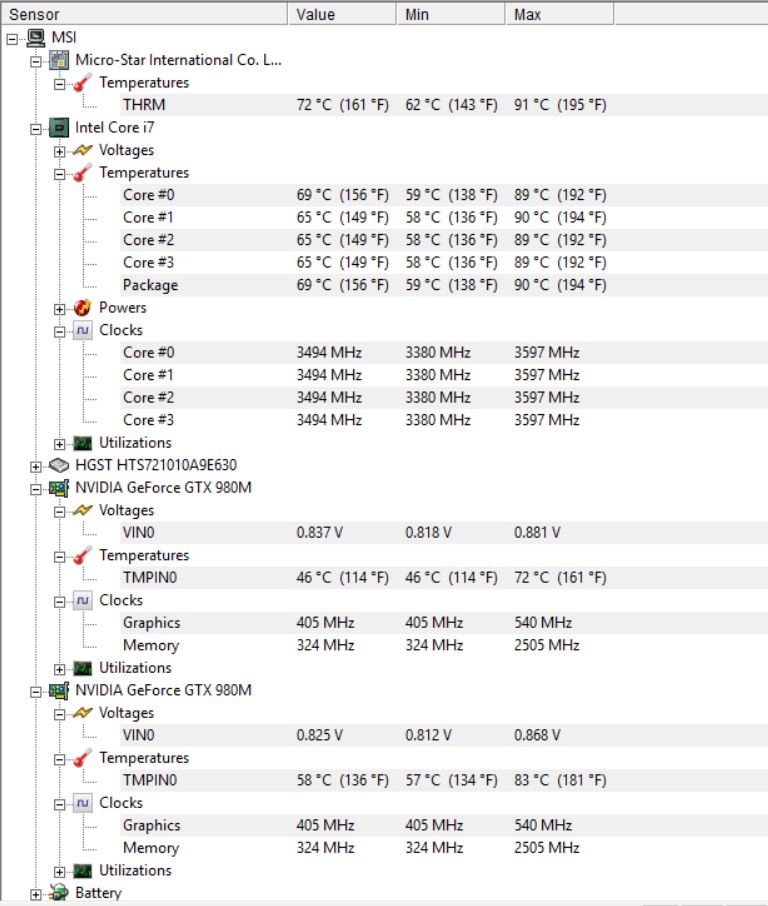768x906 pixels.
Task: Click the Value column header
Action: [x=342, y=14]
